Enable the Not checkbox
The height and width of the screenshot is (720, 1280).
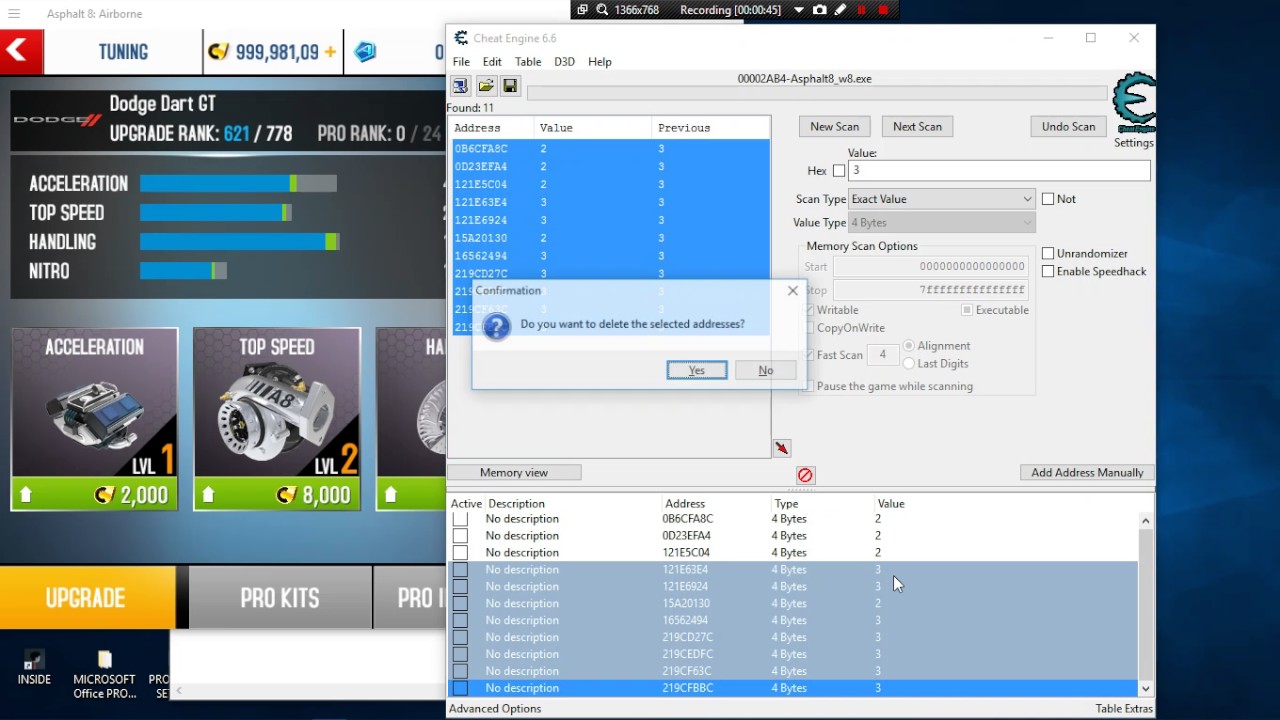click(x=1048, y=199)
